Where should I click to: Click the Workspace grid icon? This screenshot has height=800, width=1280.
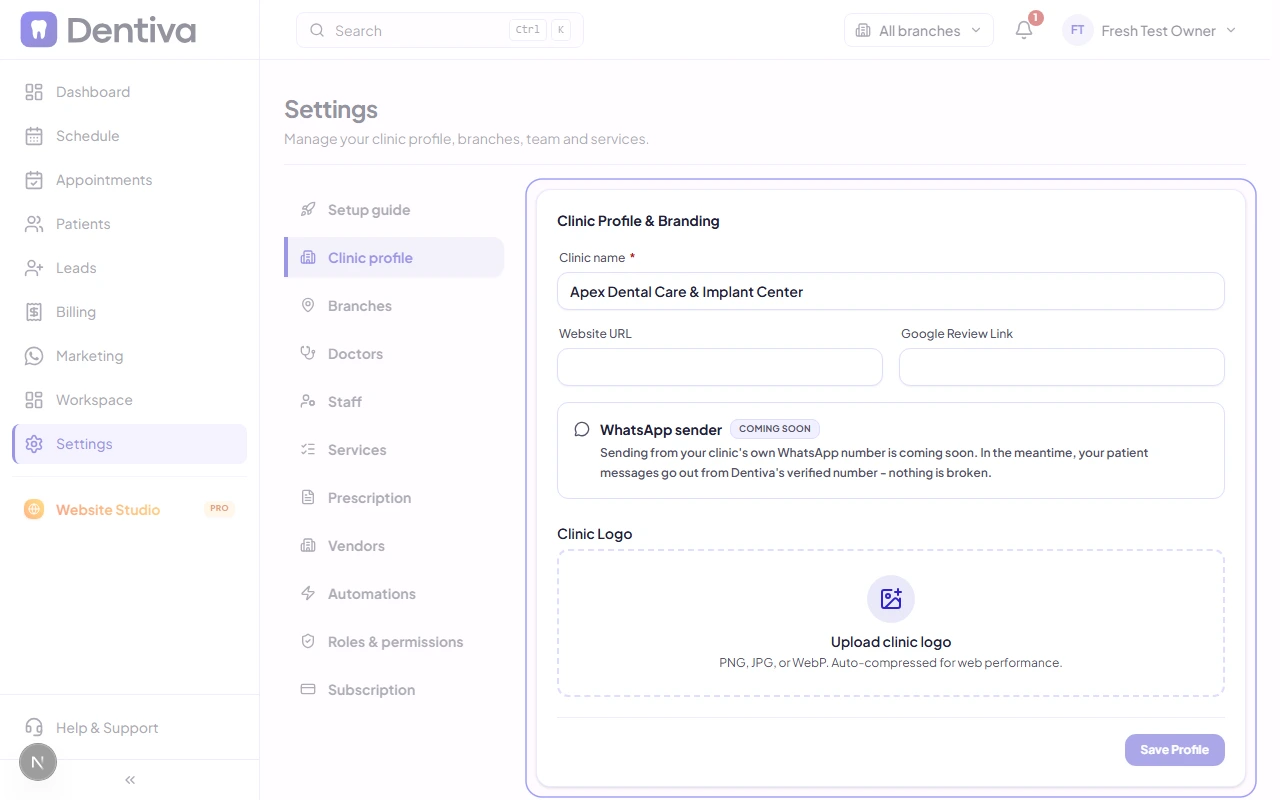pos(34,400)
